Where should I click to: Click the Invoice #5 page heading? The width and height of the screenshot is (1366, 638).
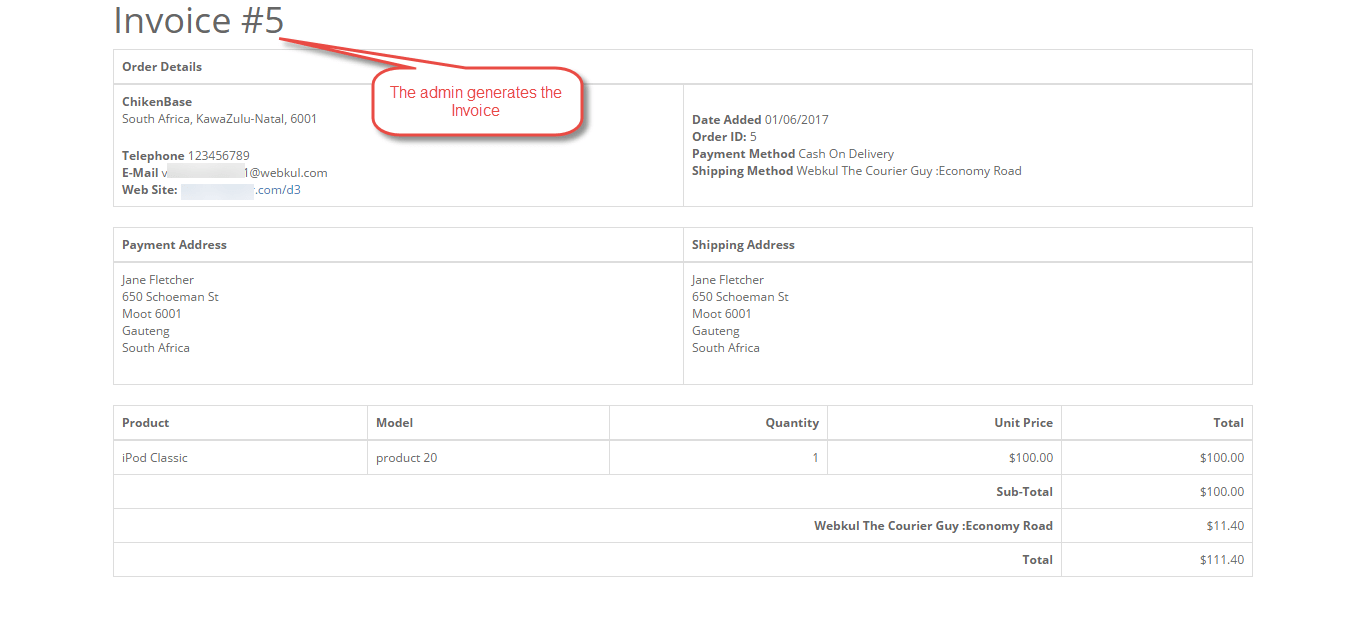click(199, 20)
